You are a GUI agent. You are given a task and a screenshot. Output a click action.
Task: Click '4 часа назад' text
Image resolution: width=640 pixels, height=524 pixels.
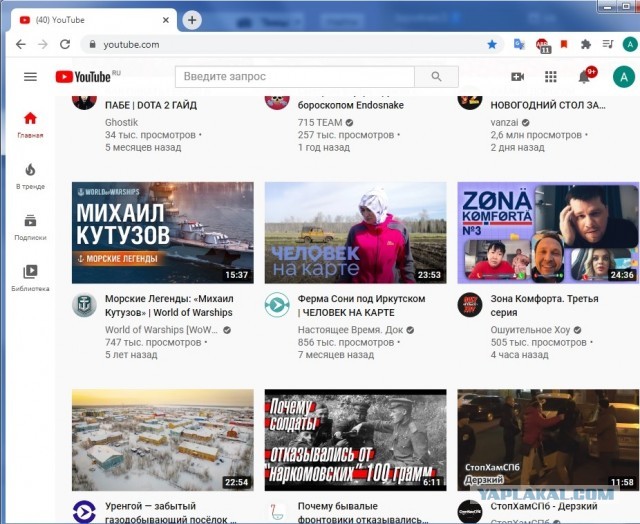tap(519, 355)
